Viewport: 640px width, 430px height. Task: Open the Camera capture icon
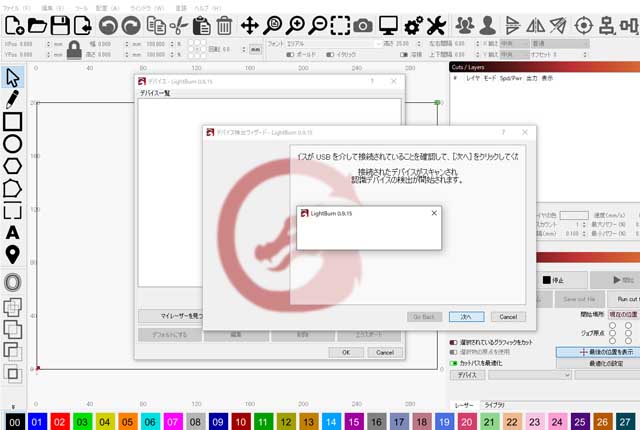point(363,26)
